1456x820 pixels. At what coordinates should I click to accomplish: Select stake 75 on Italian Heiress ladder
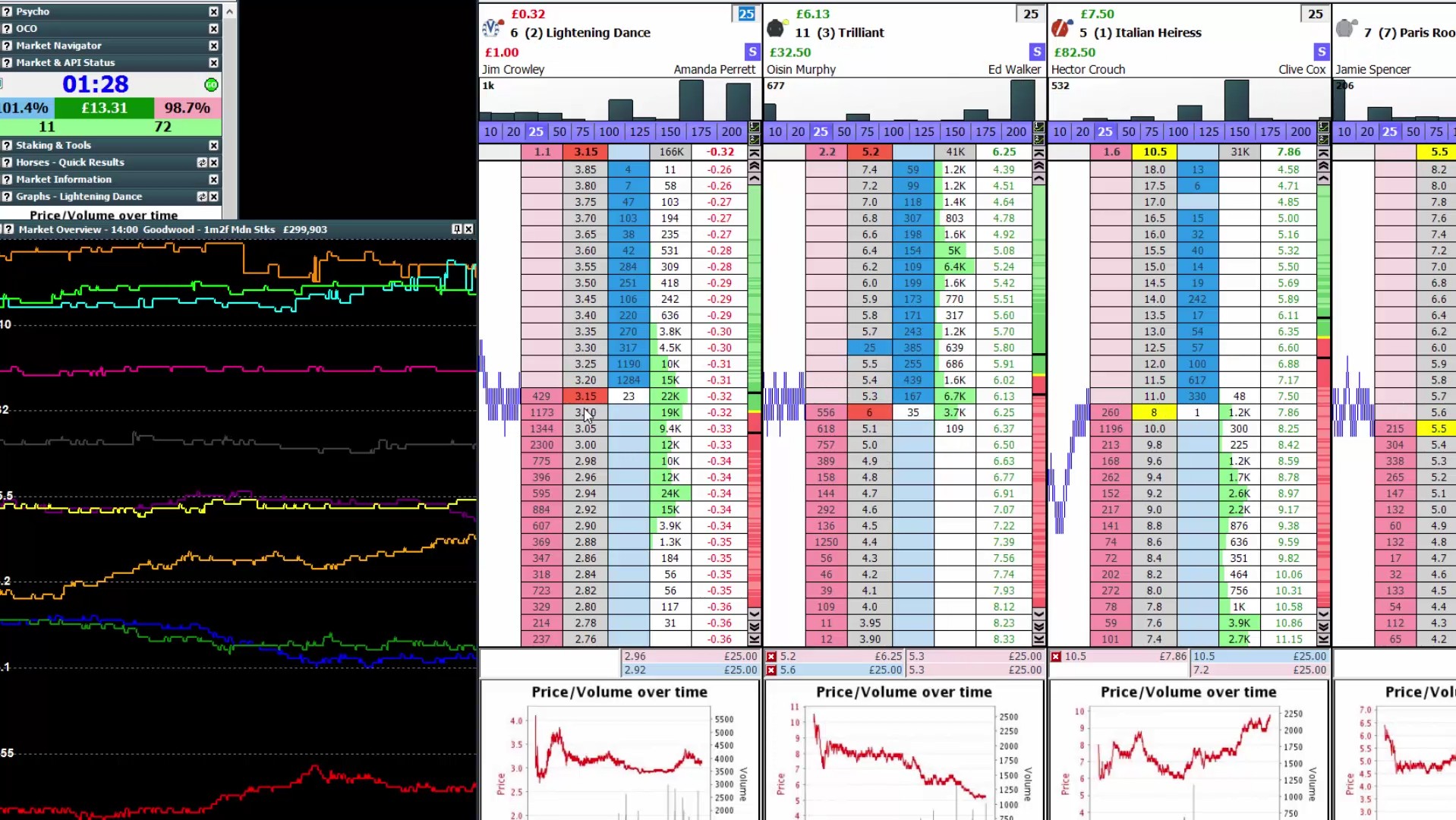coord(1152,132)
